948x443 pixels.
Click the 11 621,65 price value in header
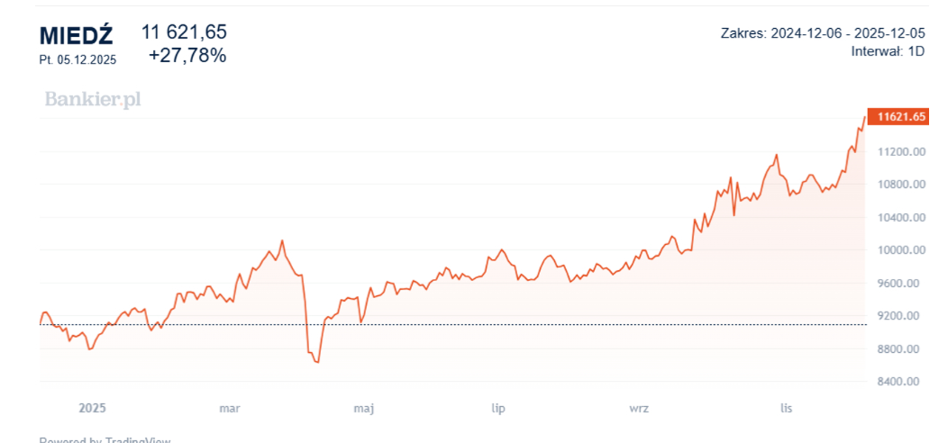pos(185,32)
